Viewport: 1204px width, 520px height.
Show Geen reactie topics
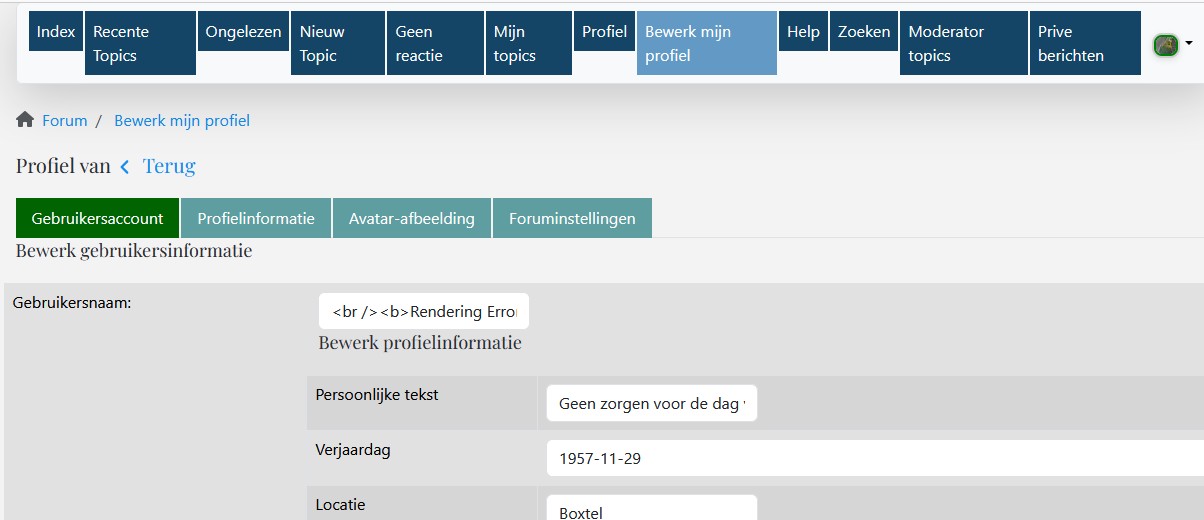(435, 44)
